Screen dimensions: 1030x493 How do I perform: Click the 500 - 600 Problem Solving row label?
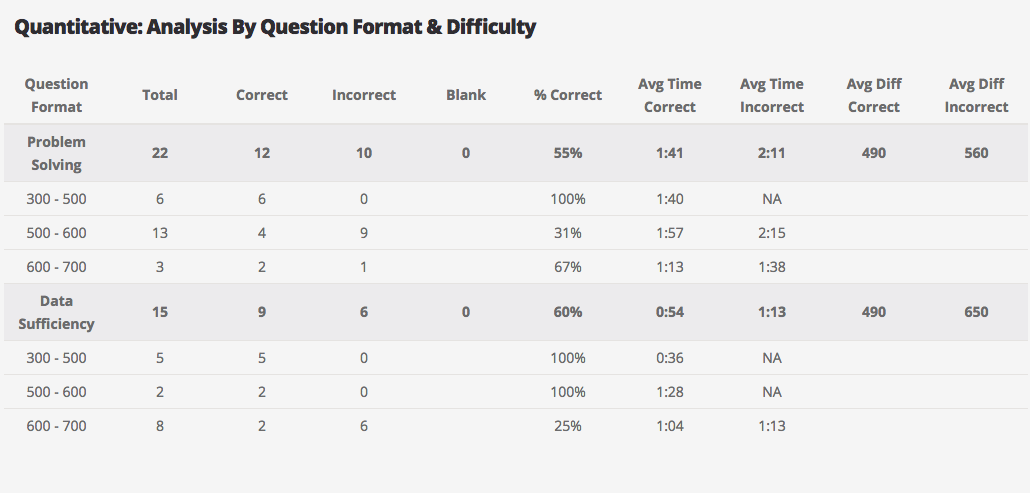[x=56, y=233]
